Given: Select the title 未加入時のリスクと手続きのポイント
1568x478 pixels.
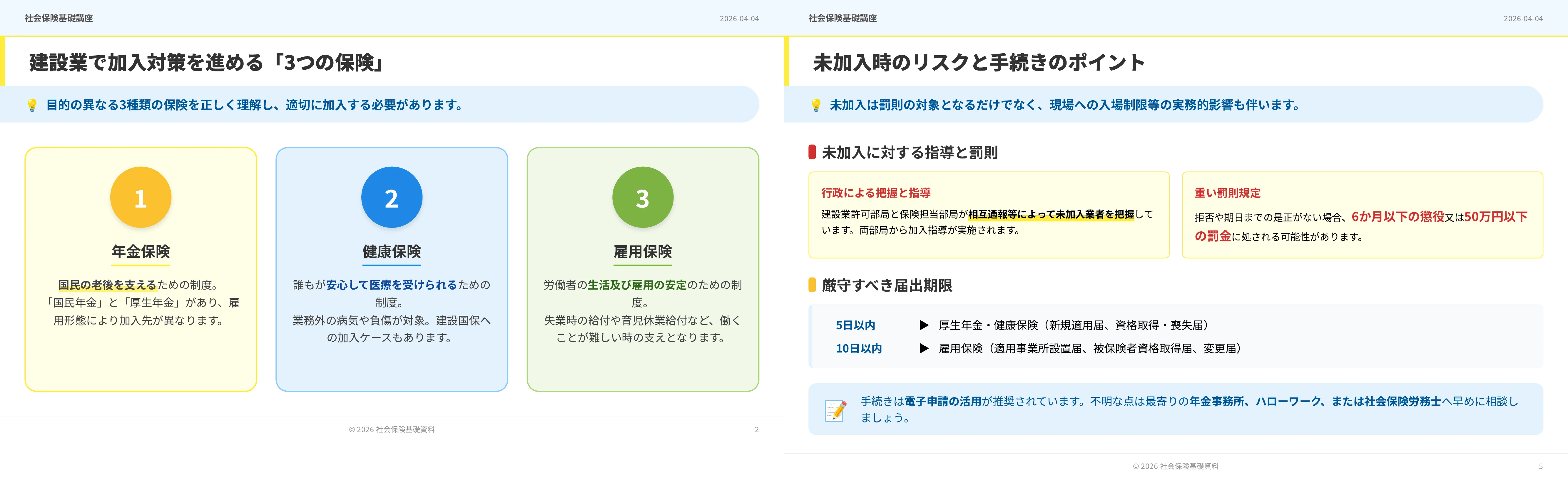Looking at the screenshot, I should pos(979,62).
